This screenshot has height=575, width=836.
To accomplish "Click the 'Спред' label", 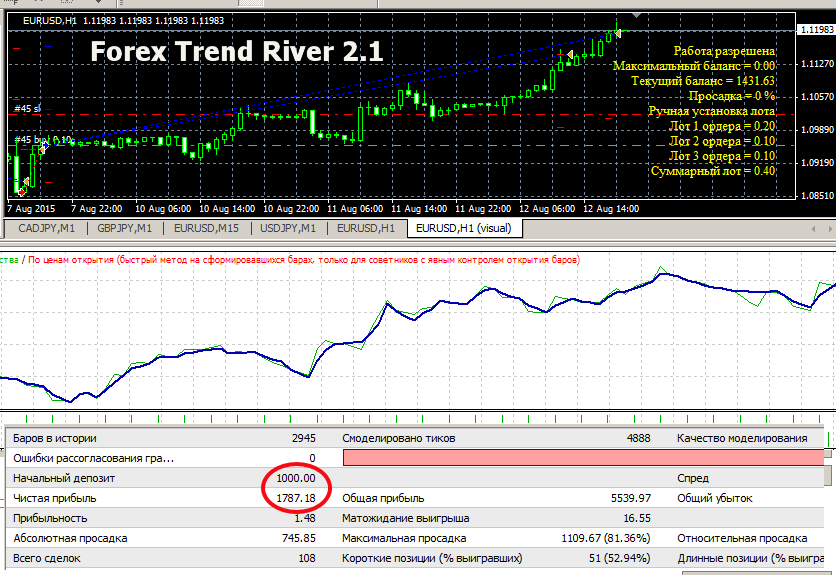I will click(693, 478).
